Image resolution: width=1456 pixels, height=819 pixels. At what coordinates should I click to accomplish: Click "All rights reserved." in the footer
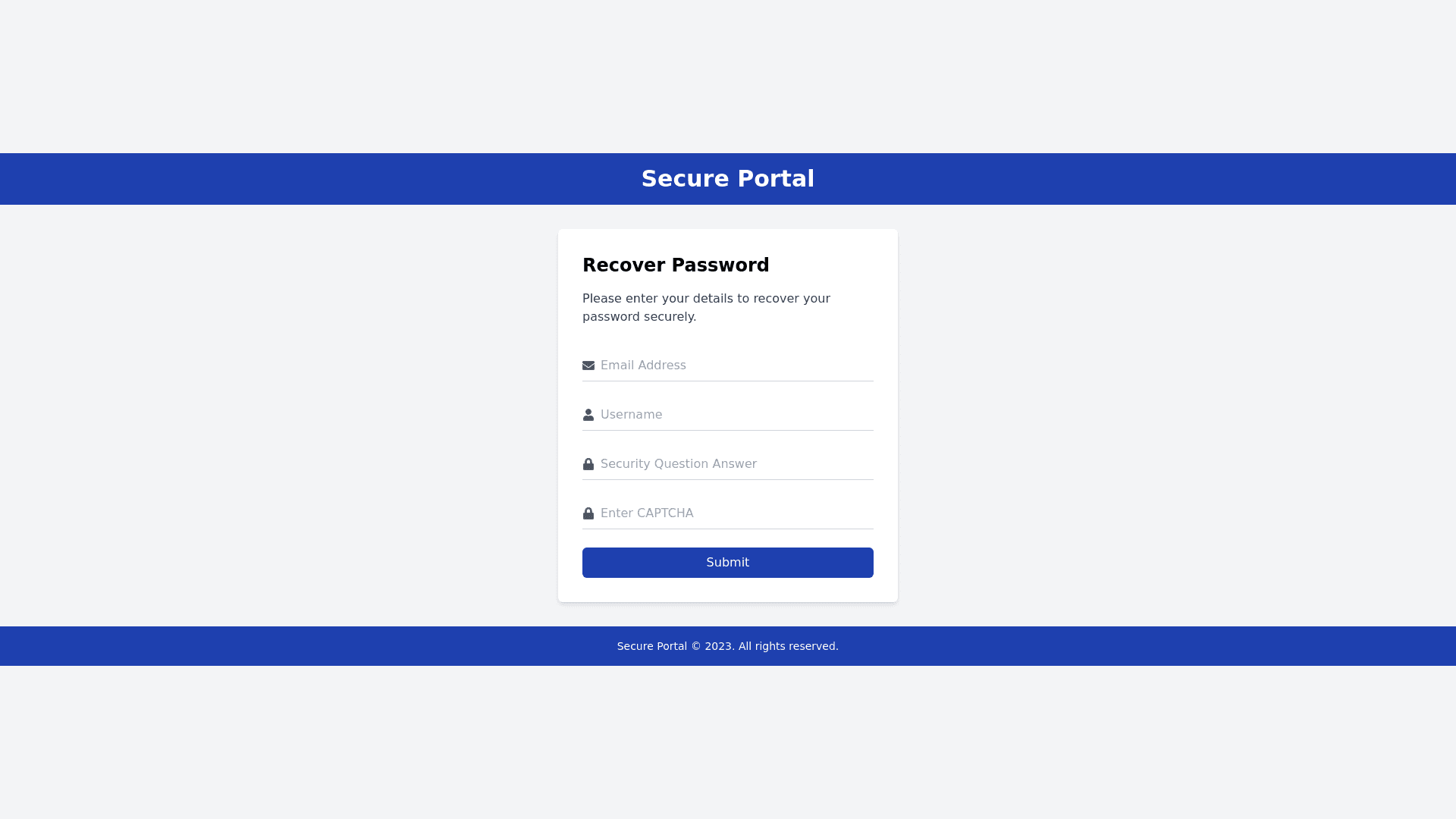(788, 647)
